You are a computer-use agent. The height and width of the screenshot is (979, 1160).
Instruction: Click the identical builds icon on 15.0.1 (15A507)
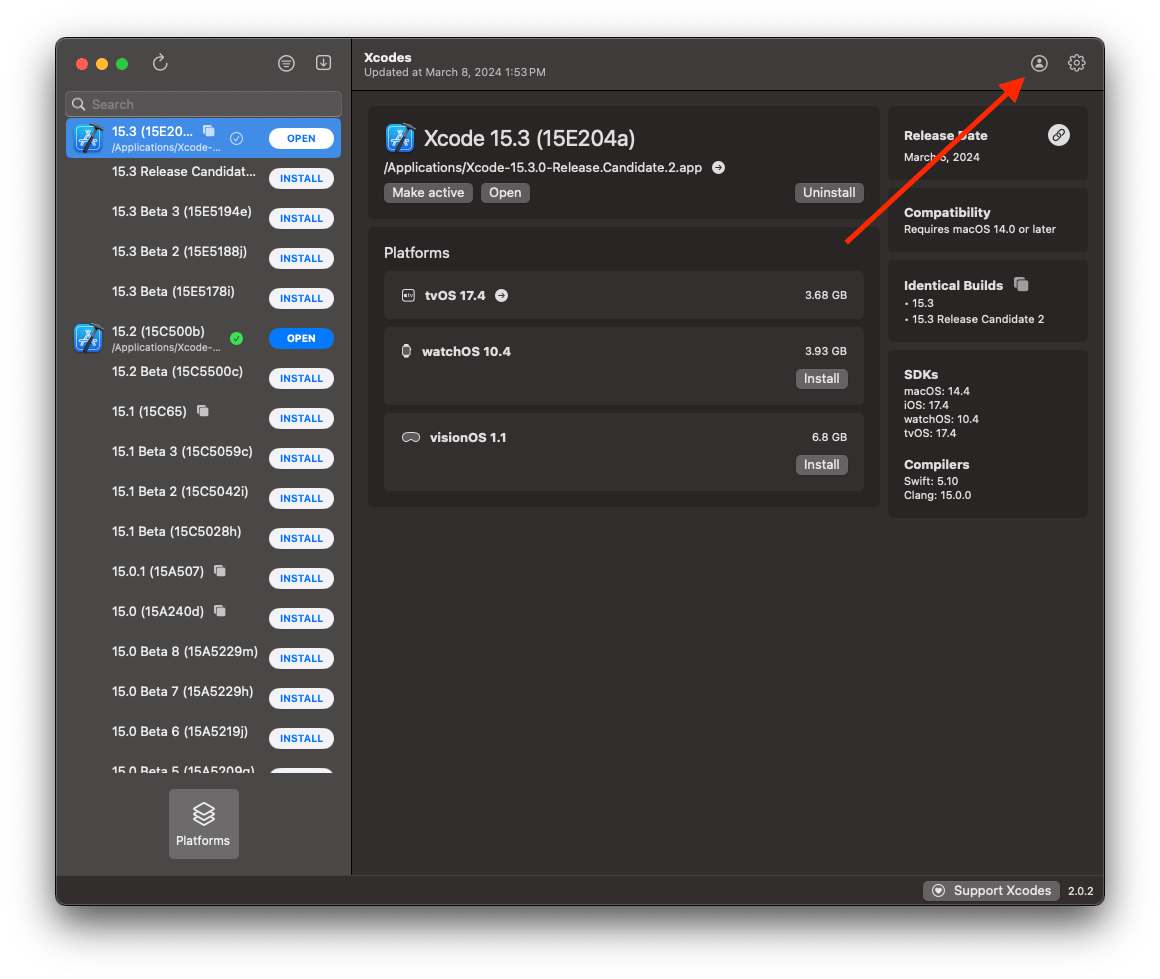[x=220, y=571]
